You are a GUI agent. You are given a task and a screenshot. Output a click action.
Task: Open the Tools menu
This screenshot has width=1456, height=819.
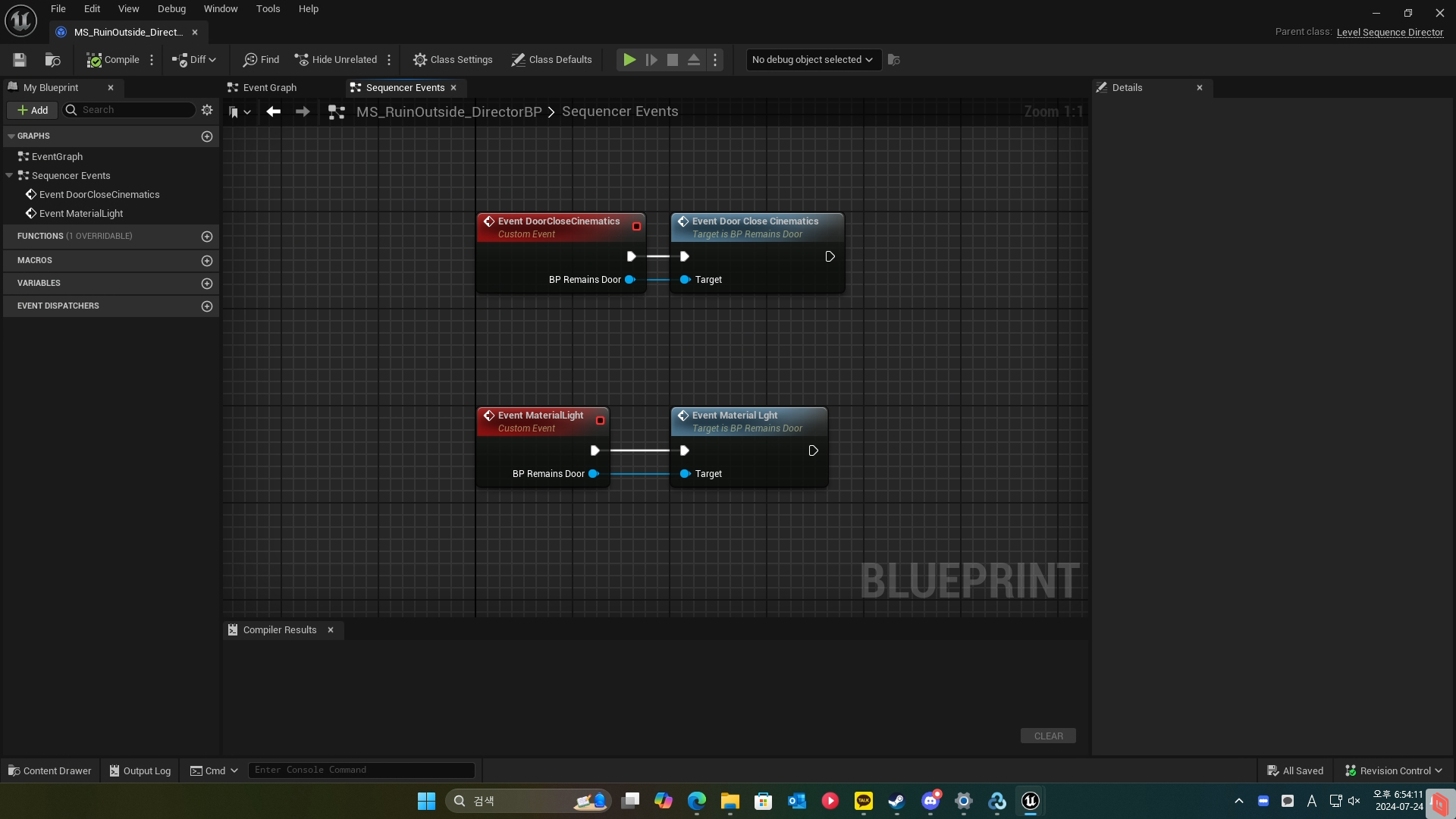point(268,9)
